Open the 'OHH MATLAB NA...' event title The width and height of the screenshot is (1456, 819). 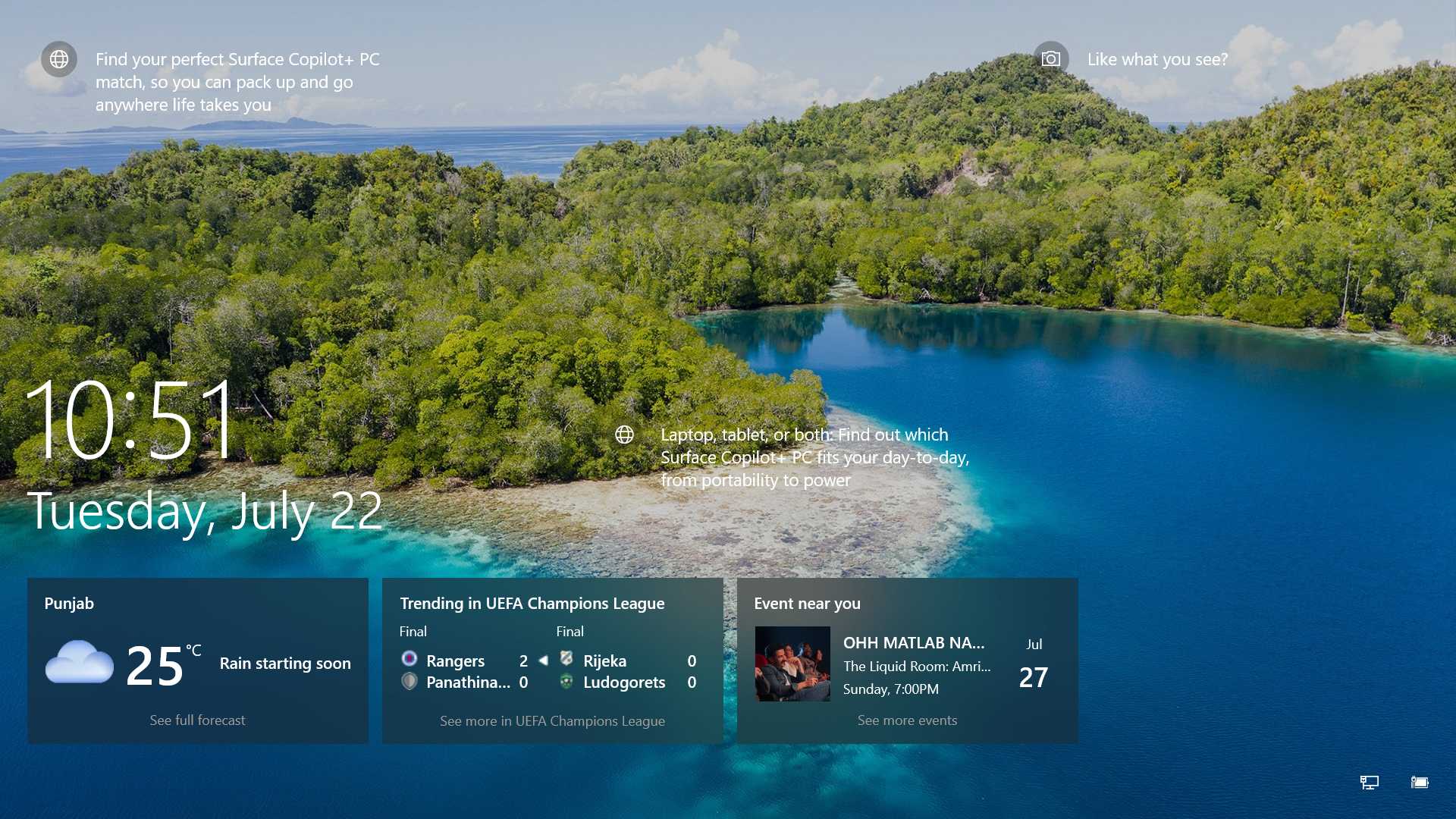(x=914, y=642)
